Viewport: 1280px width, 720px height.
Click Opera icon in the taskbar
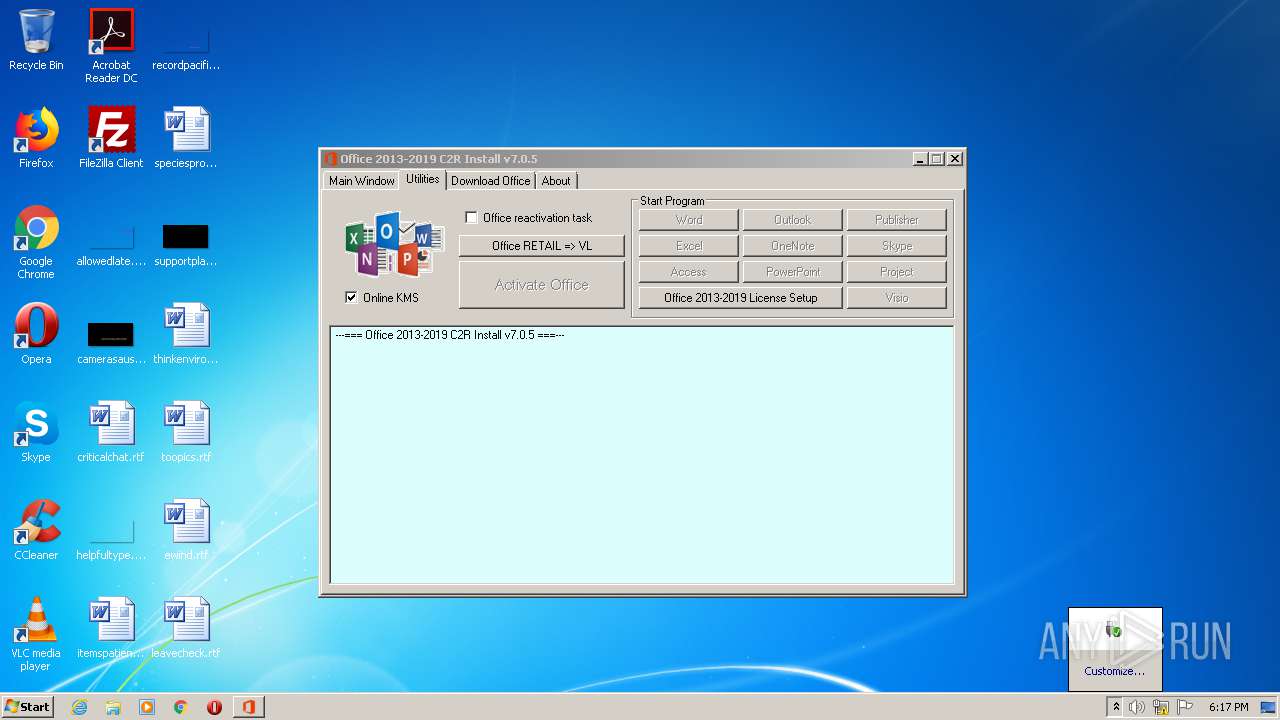click(x=214, y=707)
